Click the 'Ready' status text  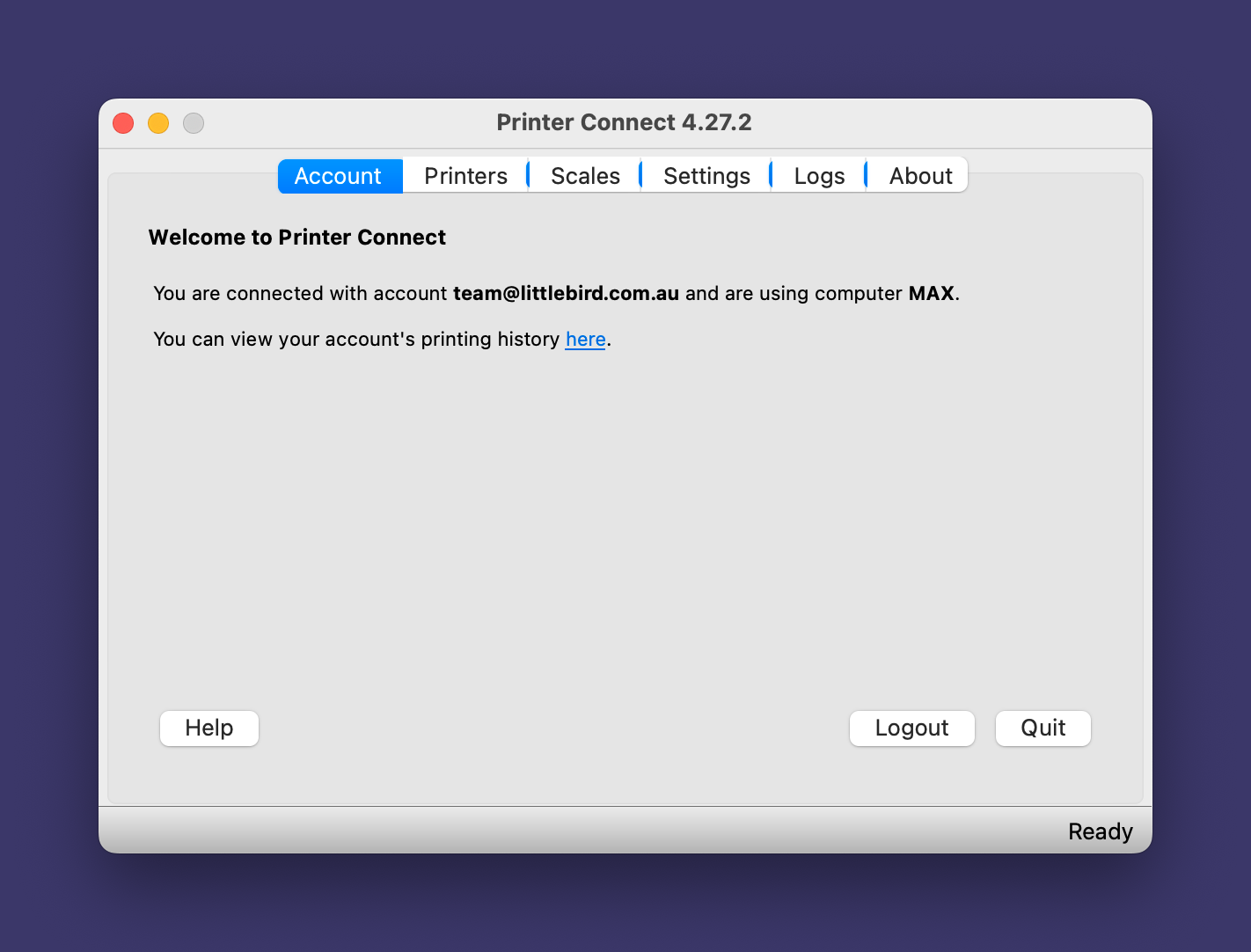(1100, 831)
